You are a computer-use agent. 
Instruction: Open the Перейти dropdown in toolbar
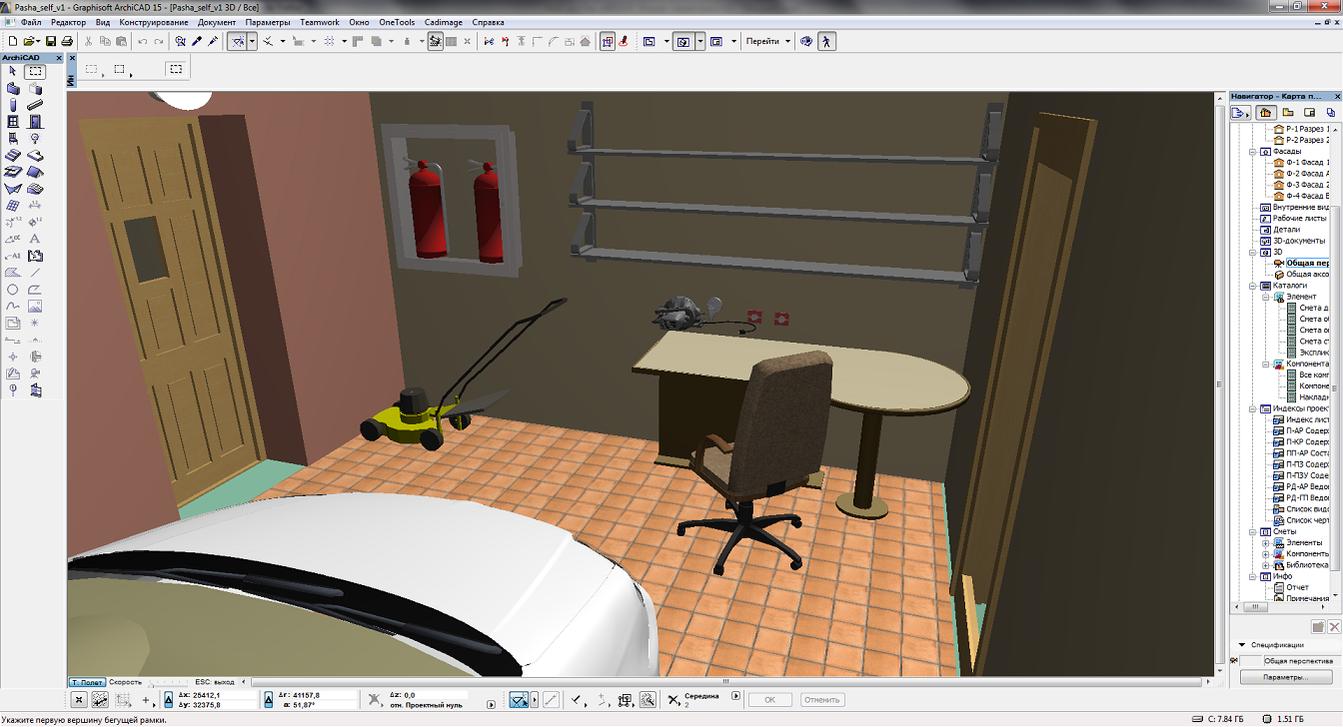pos(768,41)
